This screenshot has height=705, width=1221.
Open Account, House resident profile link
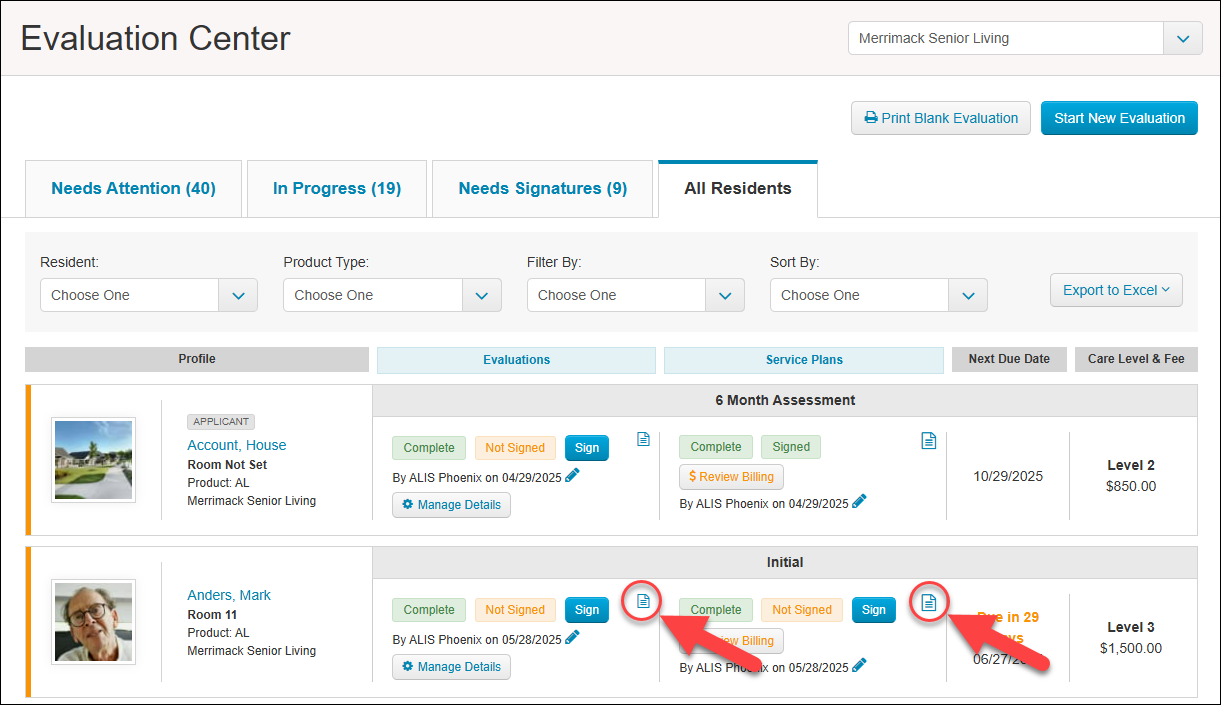click(x=237, y=445)
